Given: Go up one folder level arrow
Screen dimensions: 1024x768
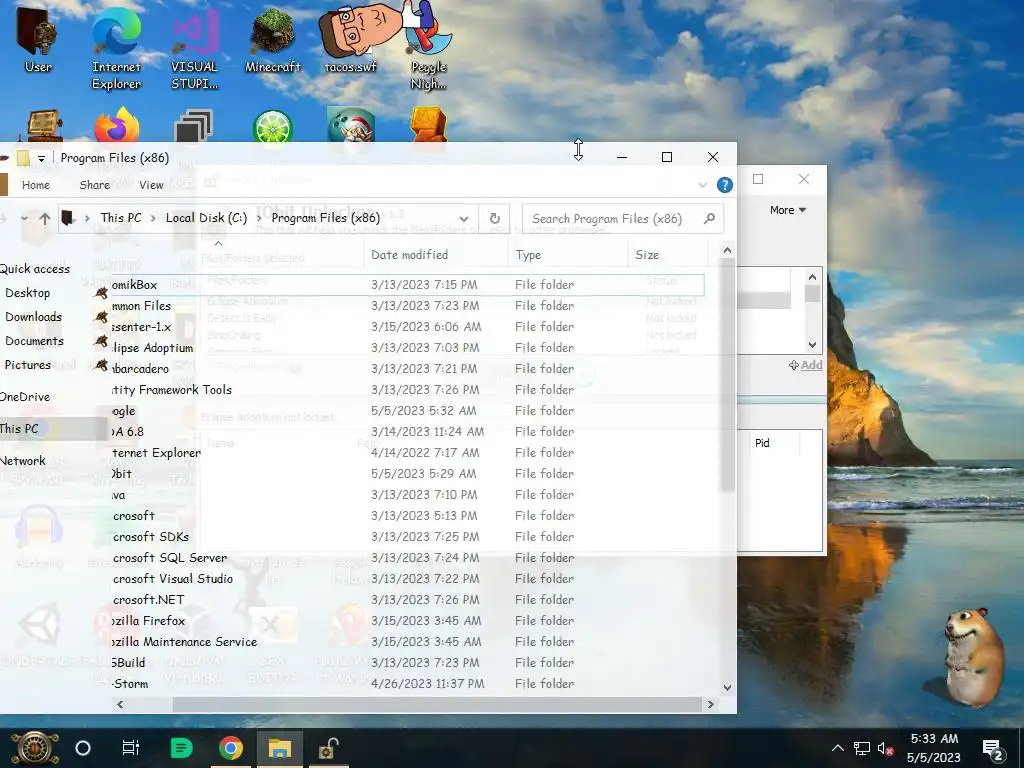Looking at the screenshot, I should [44, 219].
